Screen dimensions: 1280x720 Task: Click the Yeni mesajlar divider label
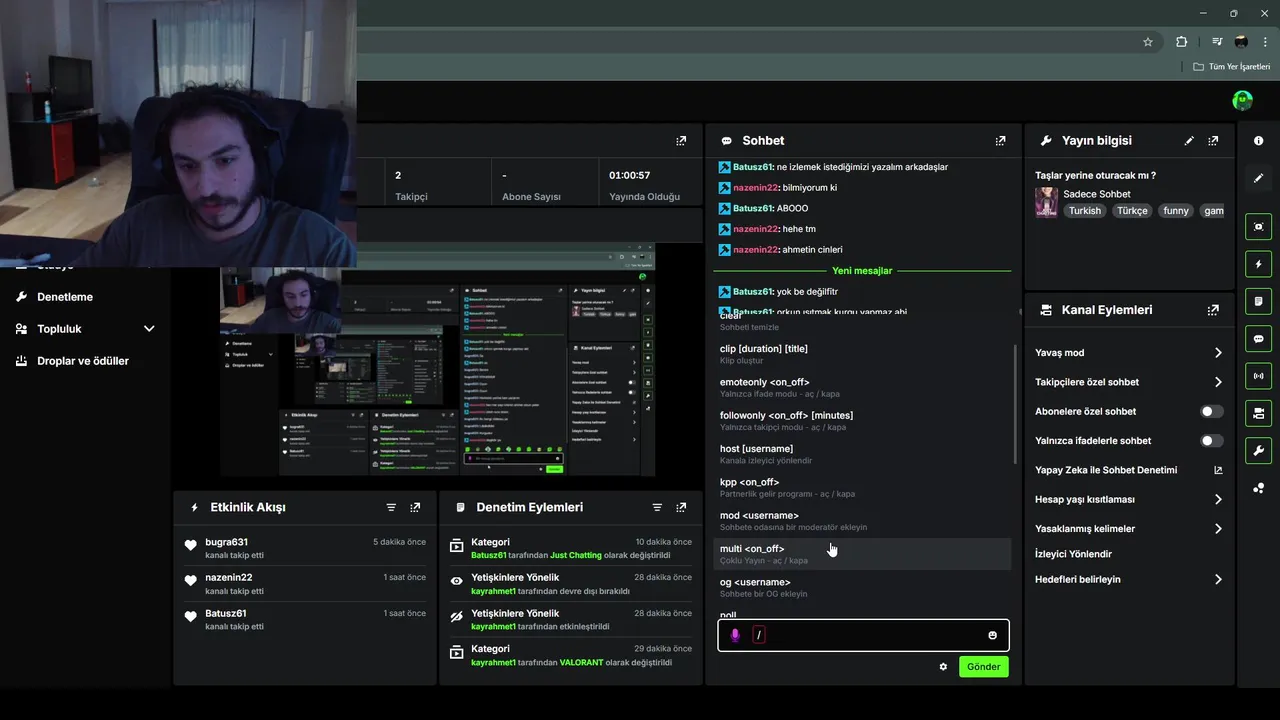click(x=862, y=271)
